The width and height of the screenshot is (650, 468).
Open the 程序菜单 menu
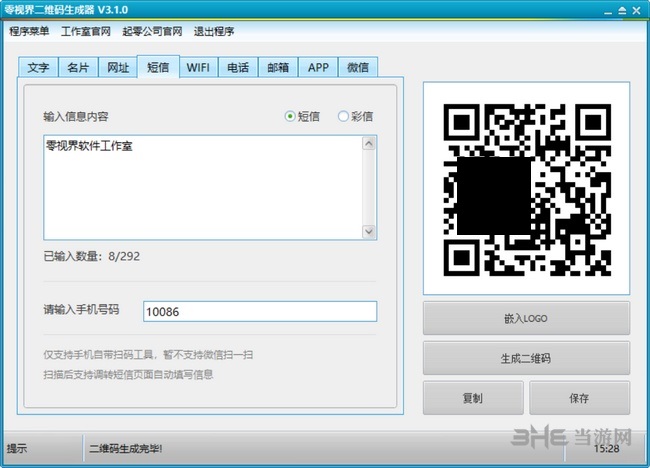[x=29, y=31]
